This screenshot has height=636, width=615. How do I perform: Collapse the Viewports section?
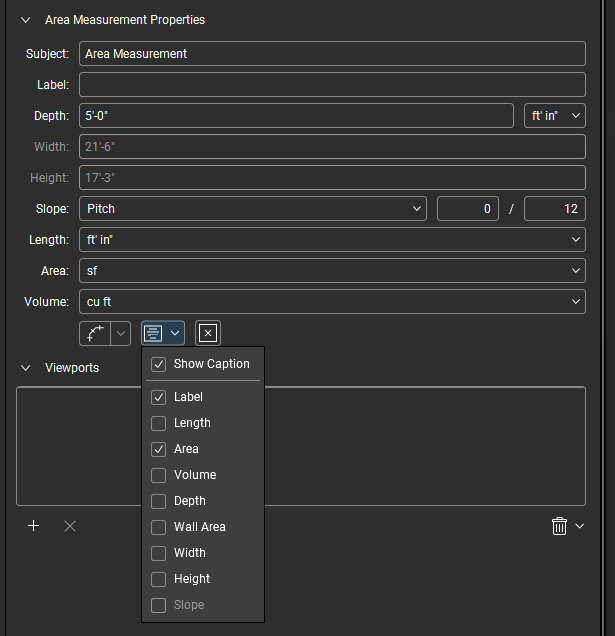tap(26, 368)
